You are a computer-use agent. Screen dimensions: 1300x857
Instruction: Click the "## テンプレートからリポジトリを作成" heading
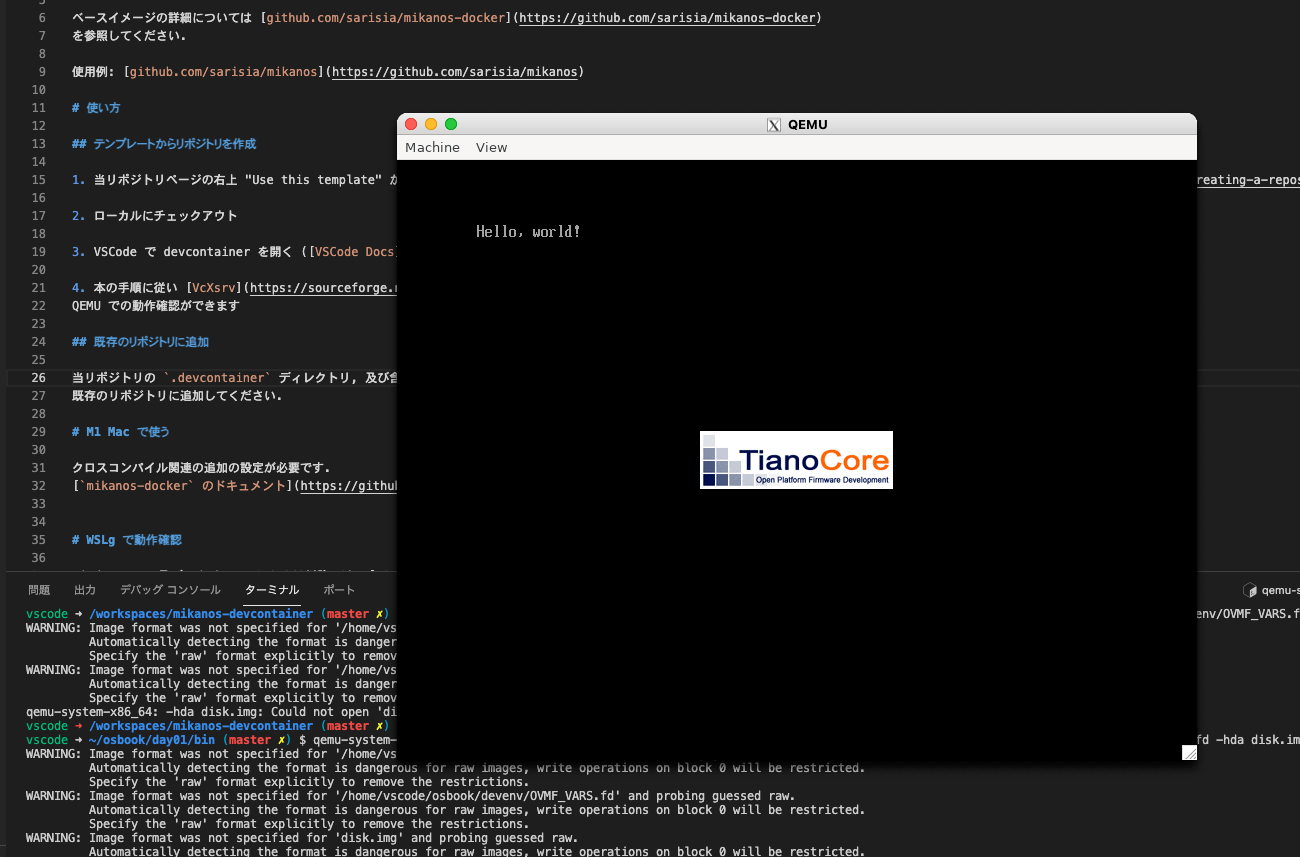pyautogui.click(x=164, y=144)
